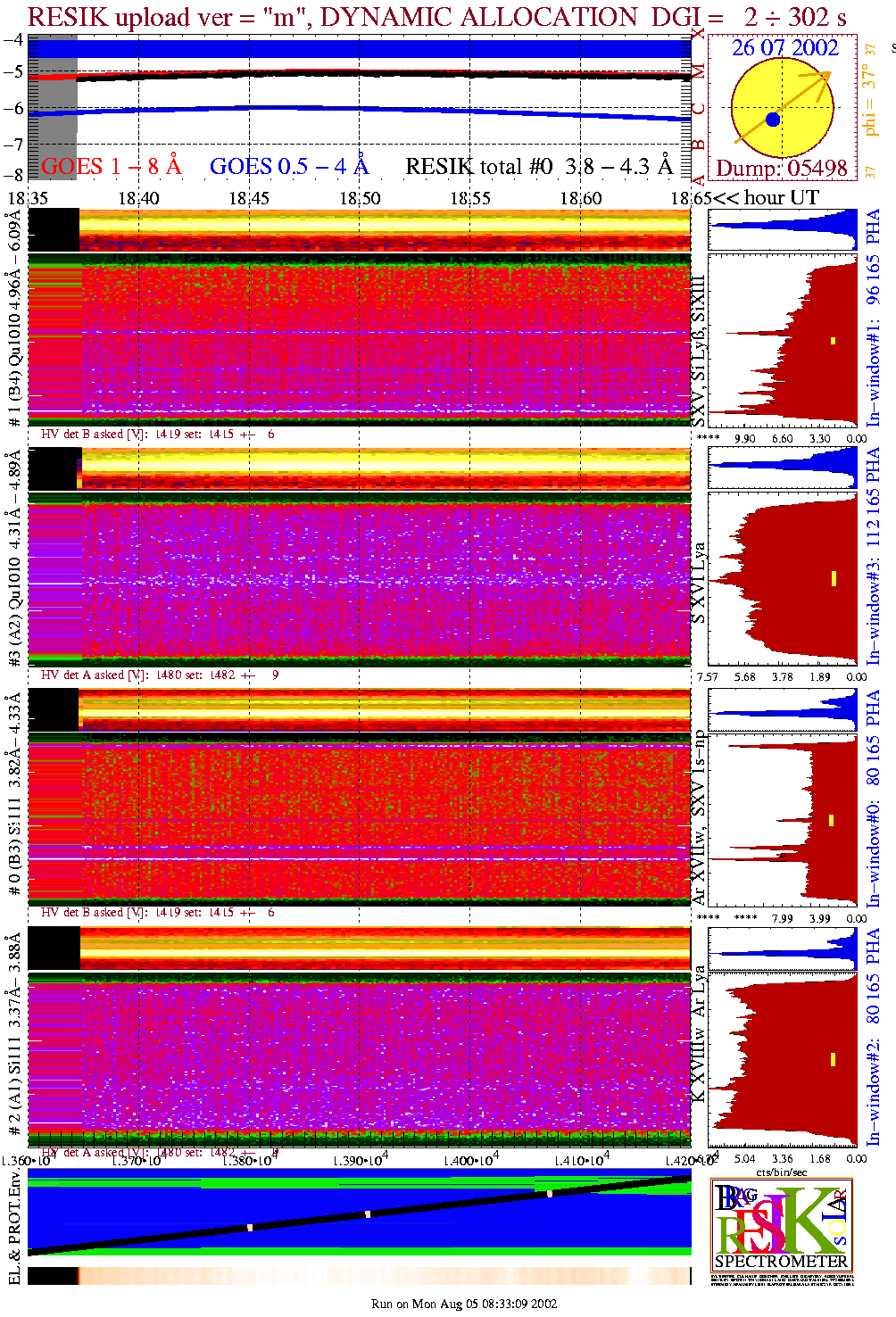The height and width of the screenshot is (1317, 896).
Task: Click the RESIK Spectrometer logo
Action: [x=781, y=1225]
